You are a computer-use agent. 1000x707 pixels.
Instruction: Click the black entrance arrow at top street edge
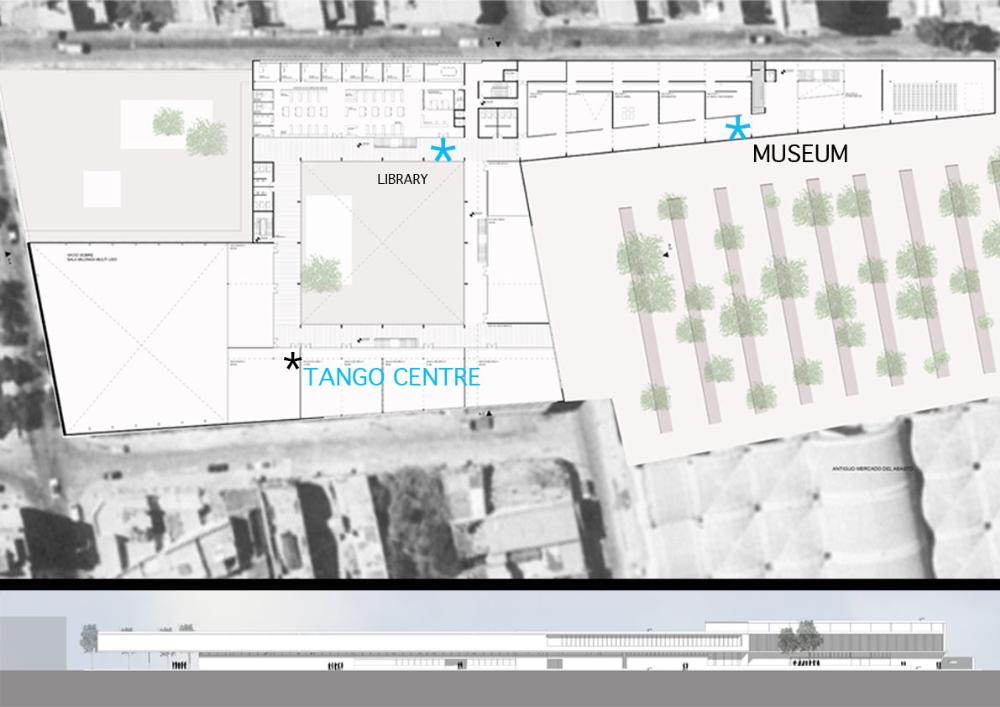point(499,42)
